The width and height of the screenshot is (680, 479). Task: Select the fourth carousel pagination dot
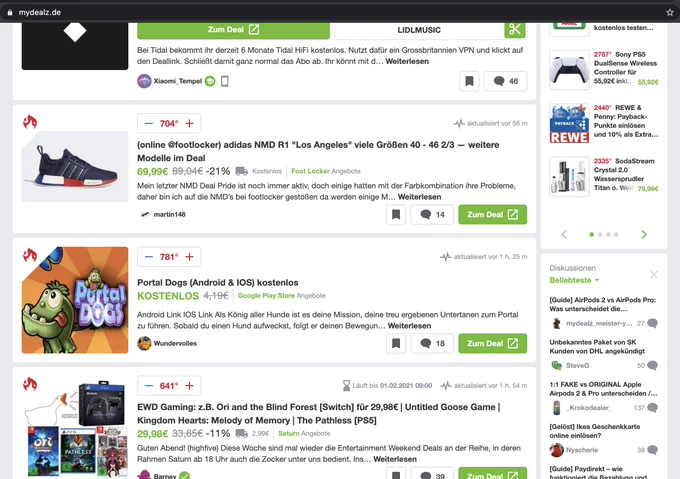(616, 235)
